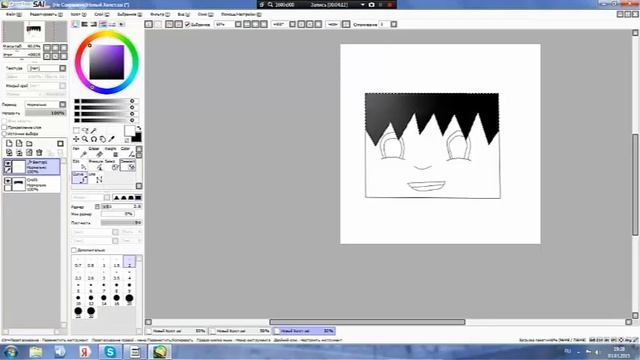Select the eyedropper color picker tool

(x=112, y=139)
